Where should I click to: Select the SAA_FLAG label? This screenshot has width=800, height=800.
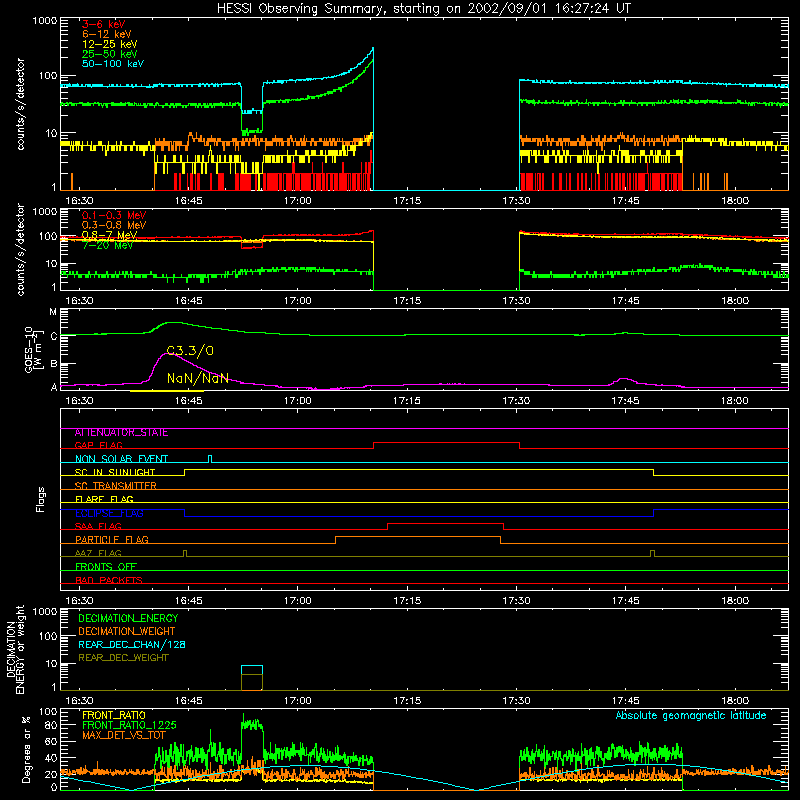(98, 526)
